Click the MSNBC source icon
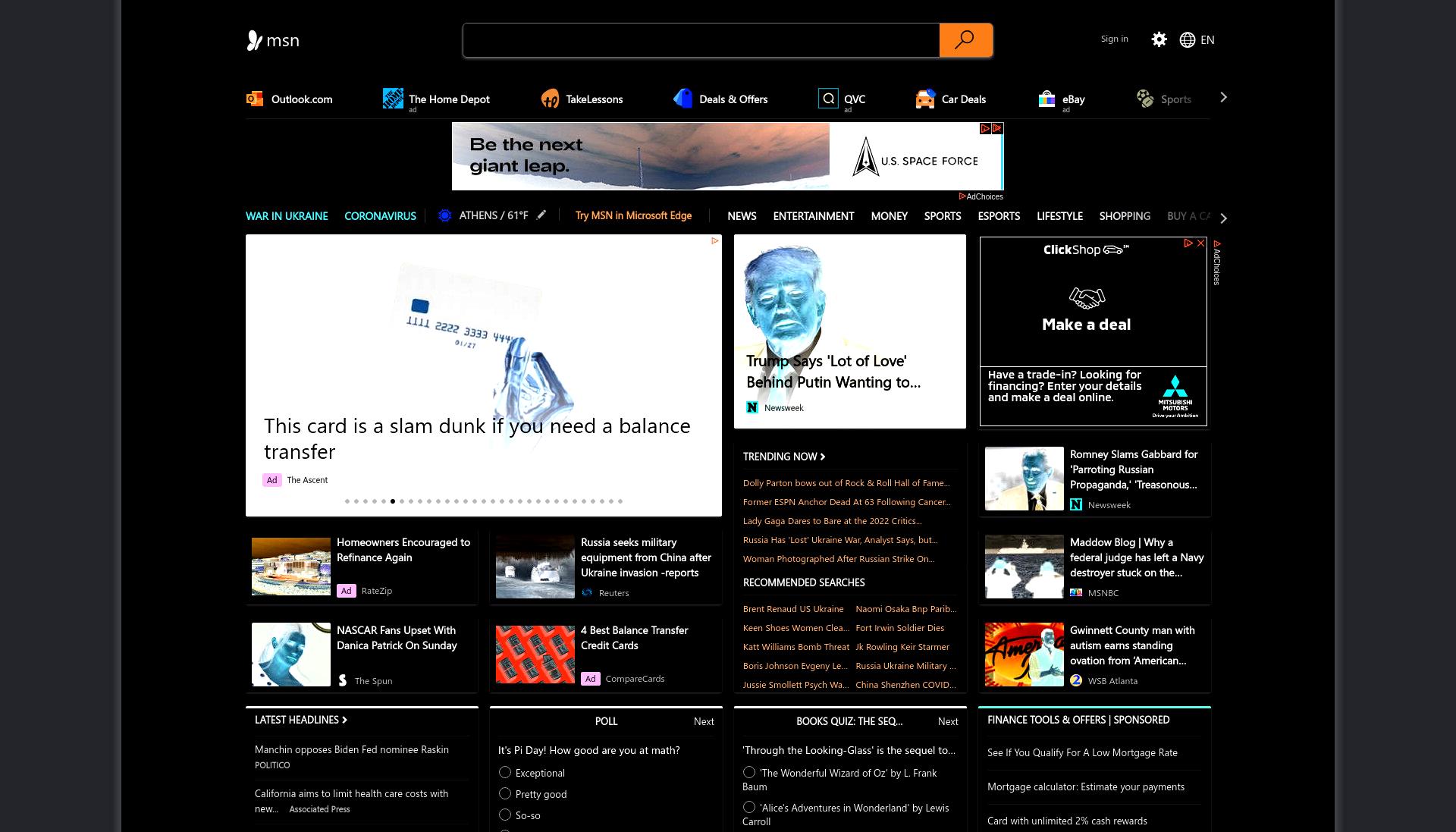Viewport: 1456px width, 832px height. [1076, 593]
